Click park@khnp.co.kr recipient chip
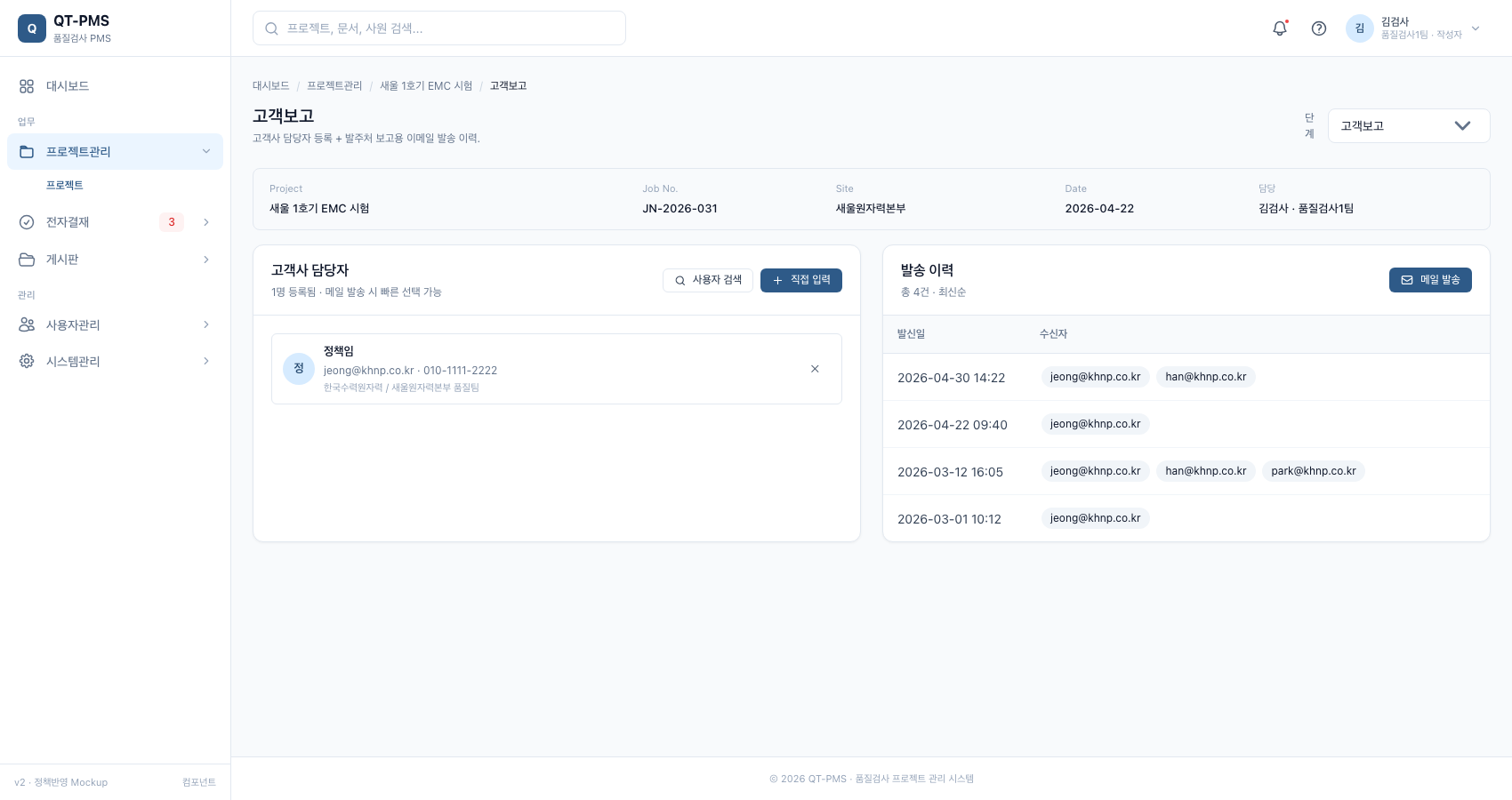The image size is (1512, 800). (1314, 471)
